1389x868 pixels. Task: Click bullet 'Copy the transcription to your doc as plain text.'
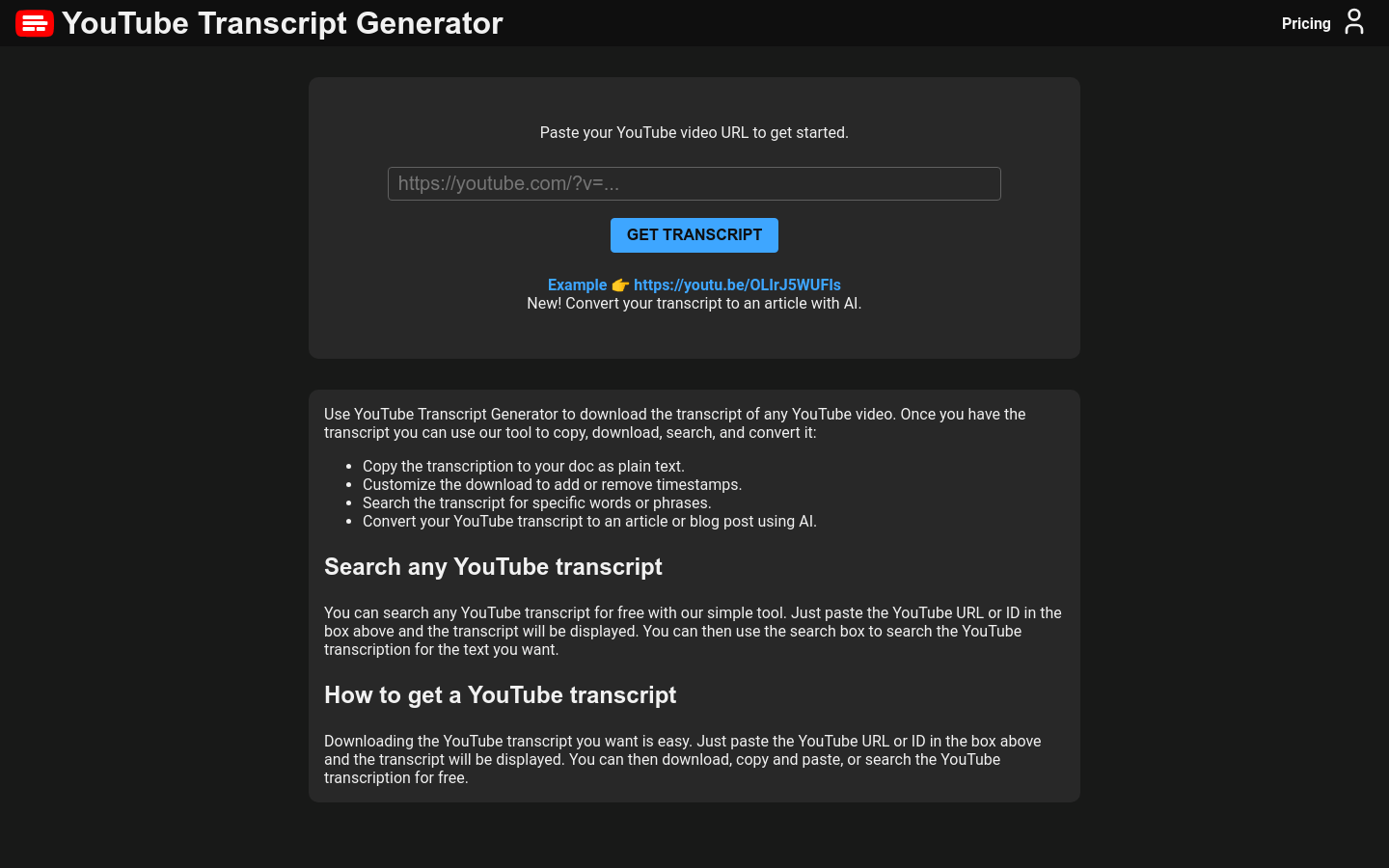tap(524, 467)
